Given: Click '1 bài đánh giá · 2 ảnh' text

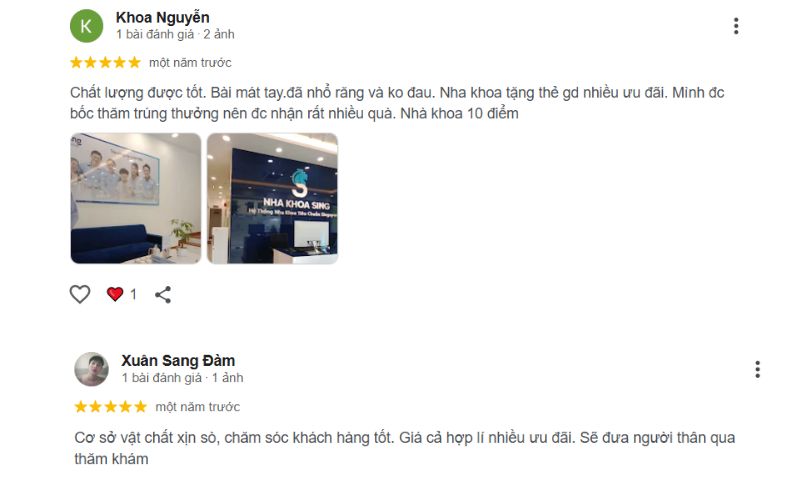Looking at the screenshot, I should click(x=175, y=34).
